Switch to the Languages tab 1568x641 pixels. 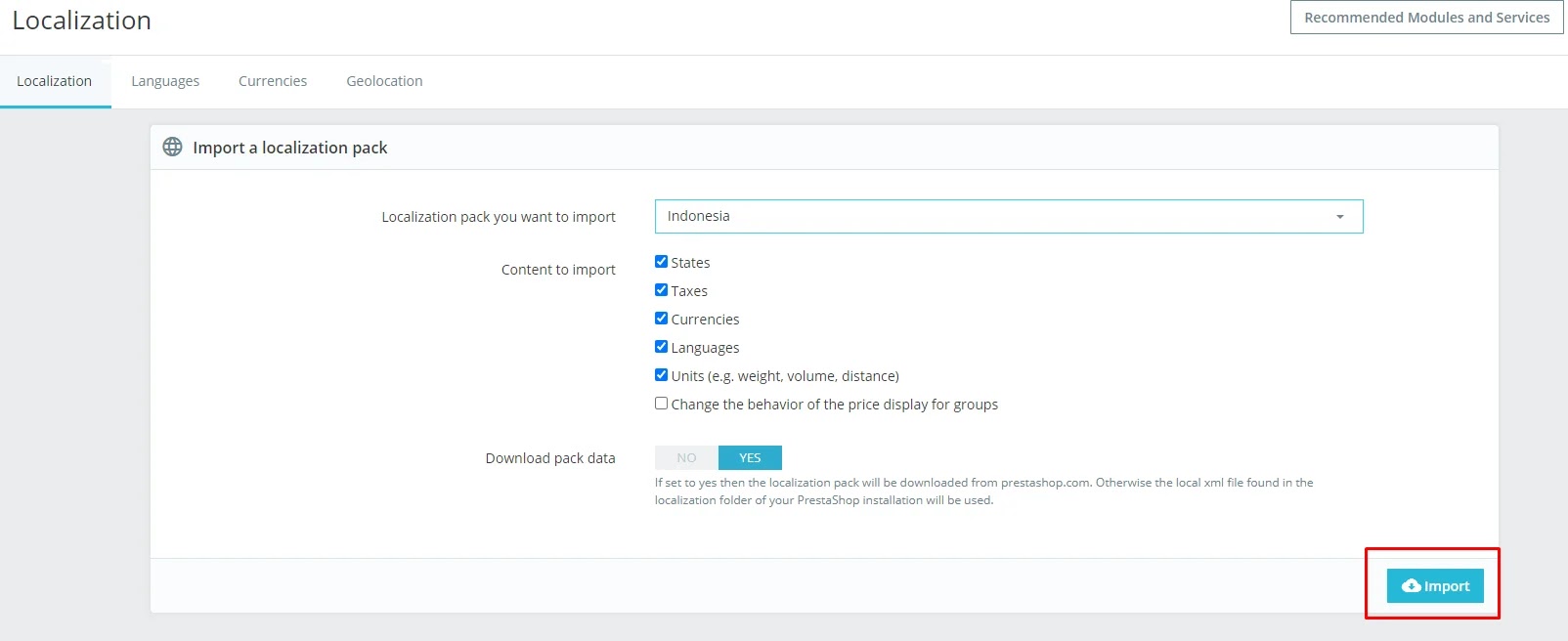pyautogui.click(x=165, y=81)
